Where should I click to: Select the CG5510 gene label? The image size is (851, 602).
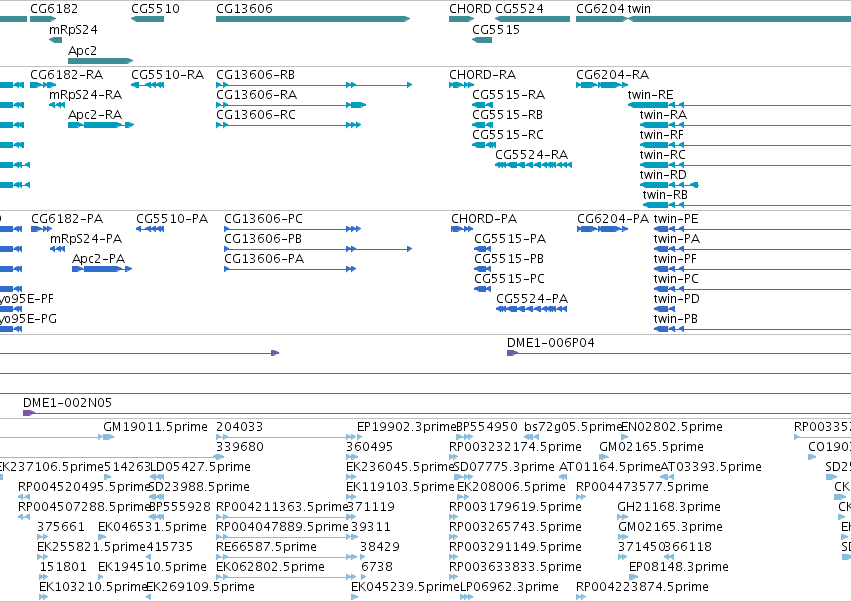(x=155, y=9)
